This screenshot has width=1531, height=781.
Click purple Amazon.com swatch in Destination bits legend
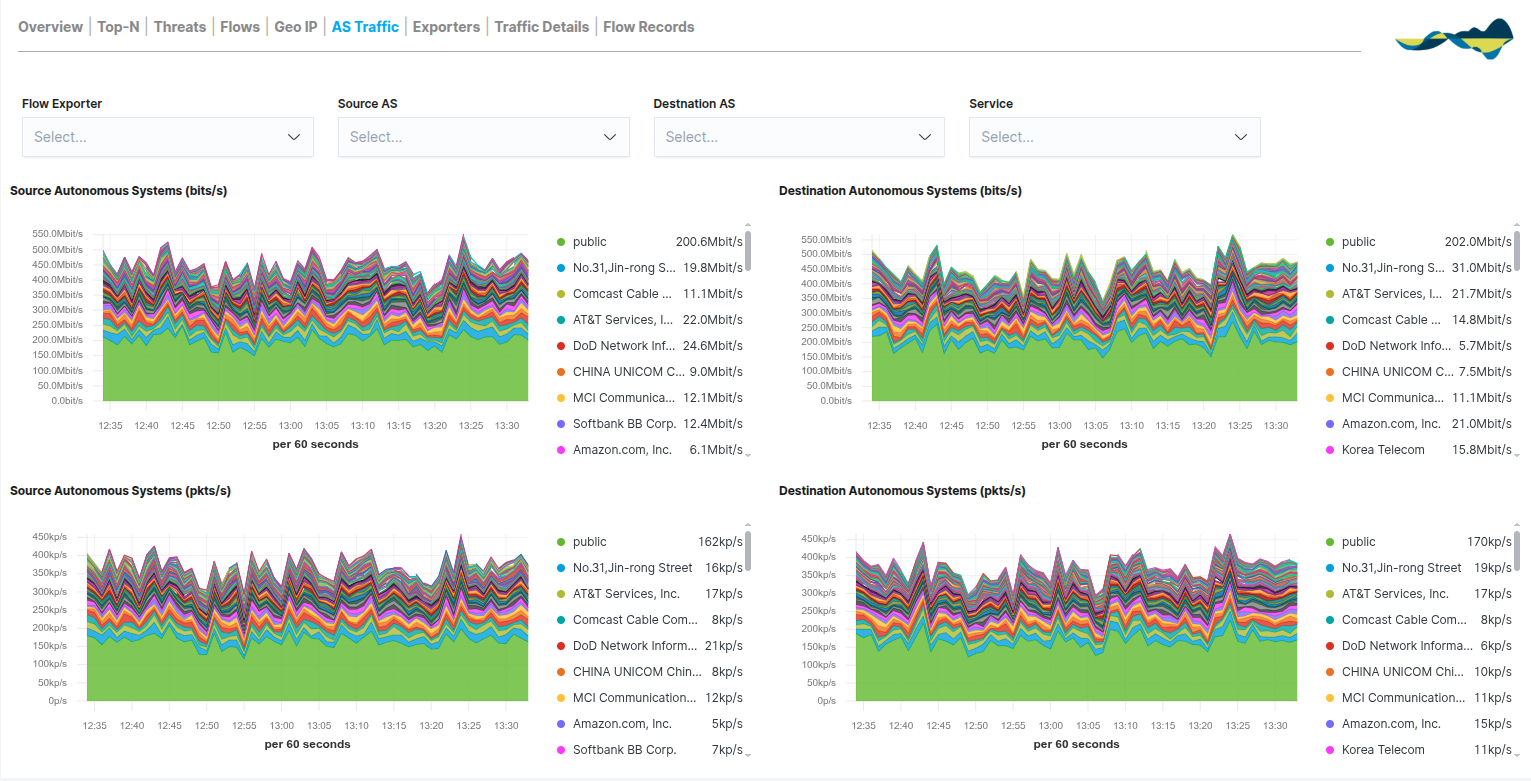tap(1330, 424)
